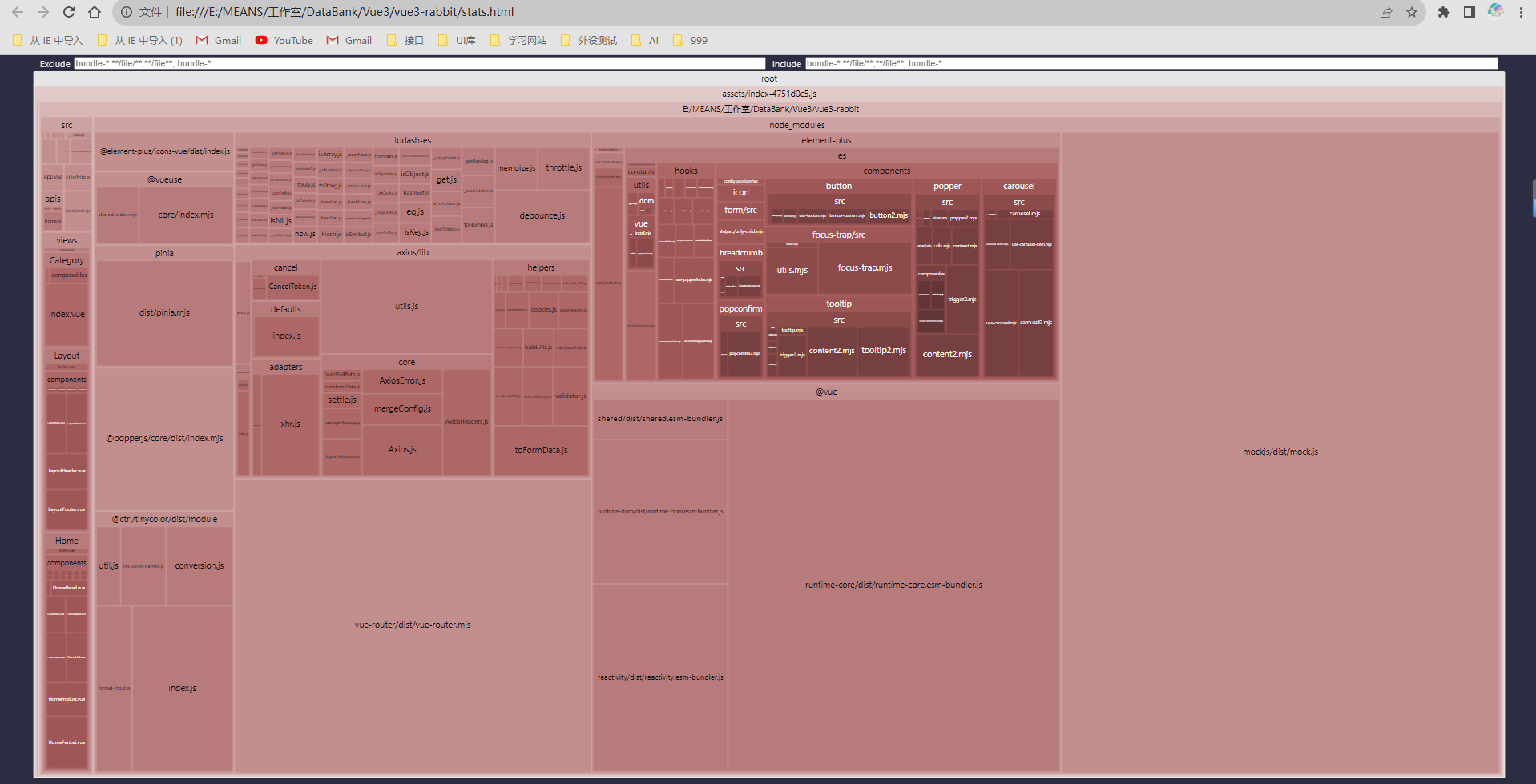Zoom into vue-router.mjs treemap block
The width and height of the screenshot is (1536, 784).
[x=413, y=625]
